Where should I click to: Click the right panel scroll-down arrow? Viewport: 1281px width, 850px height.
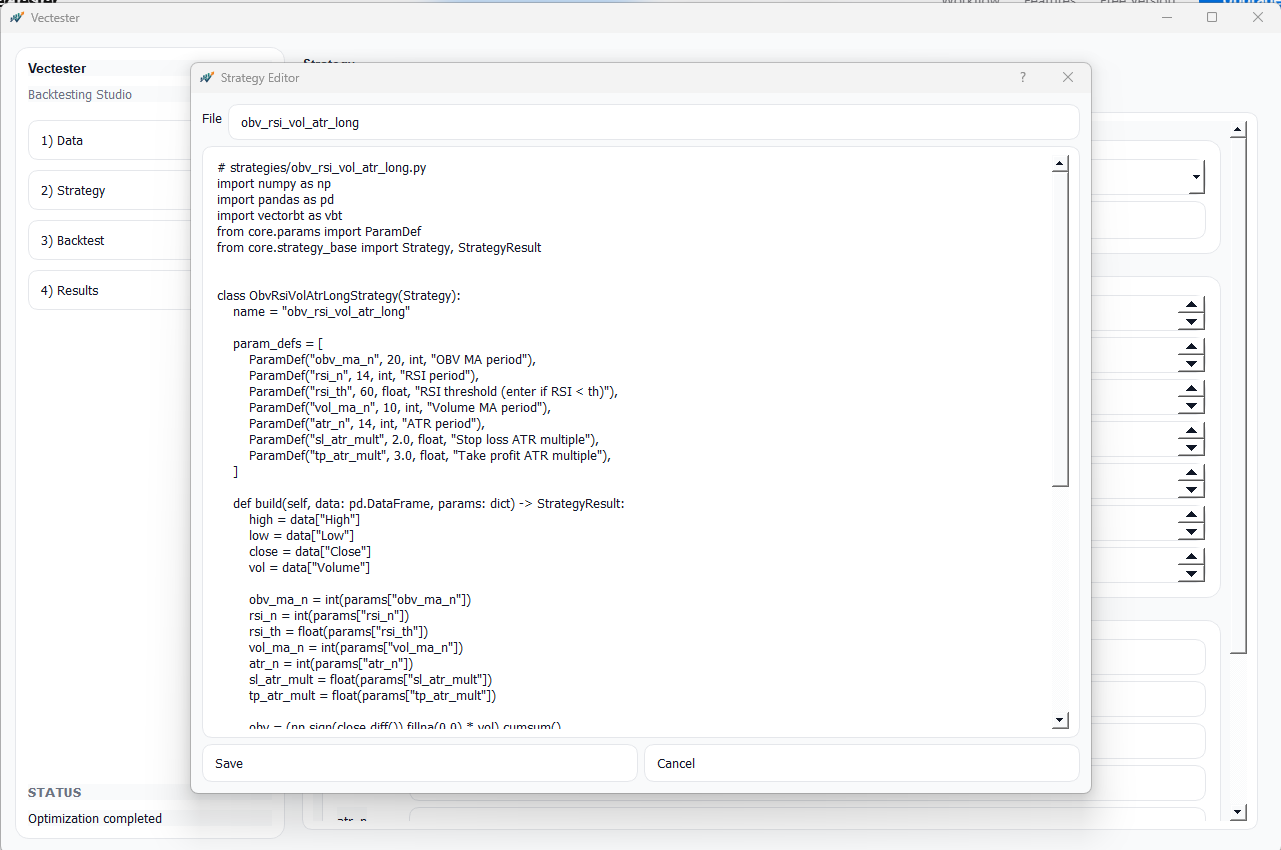click(x=1237, y=812)
